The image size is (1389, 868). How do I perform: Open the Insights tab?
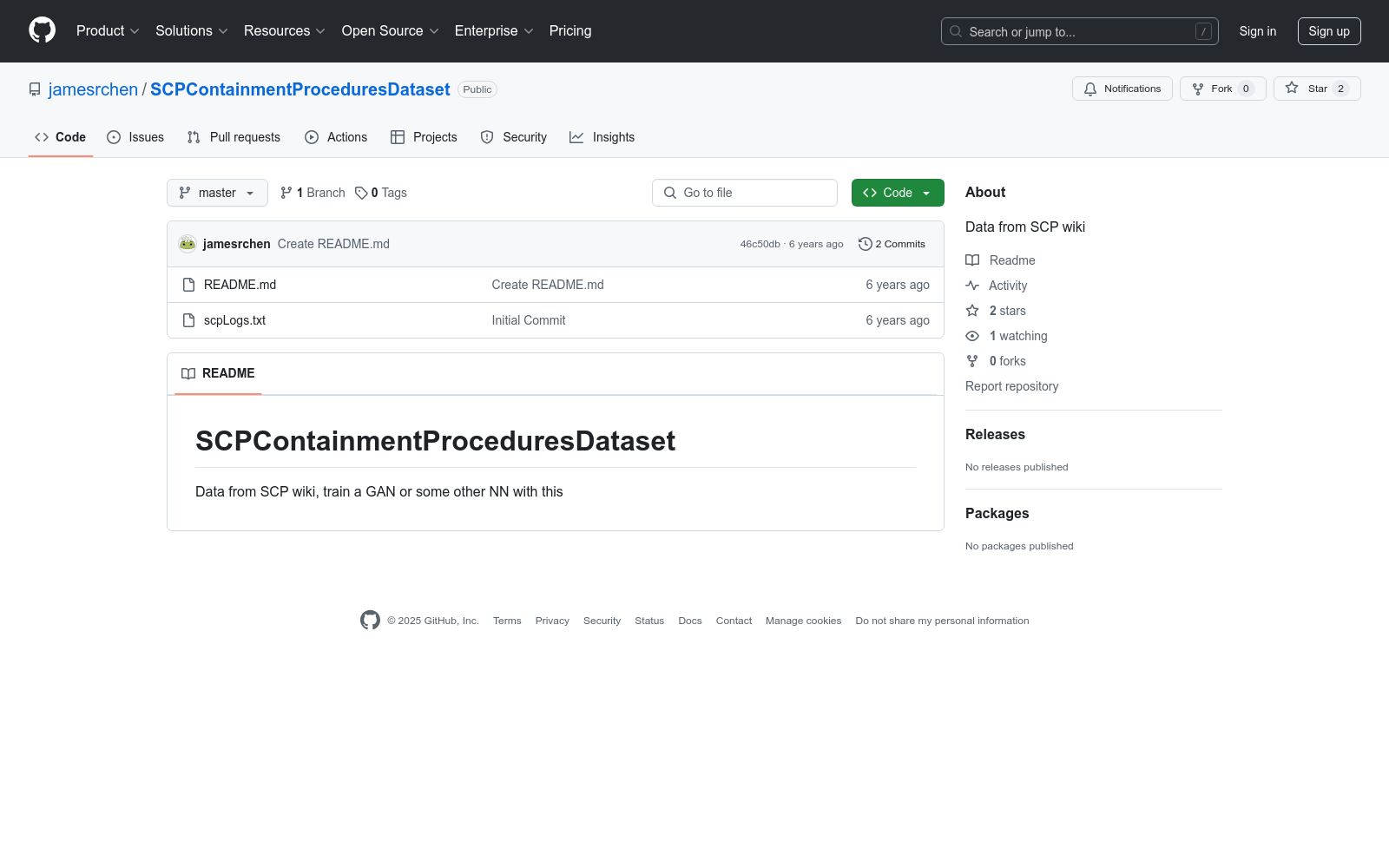coord(602,137)
